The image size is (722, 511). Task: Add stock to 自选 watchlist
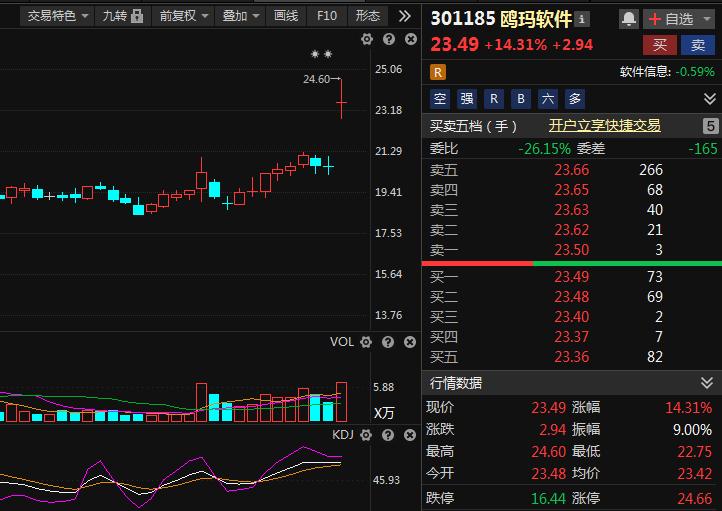point(670,19)
